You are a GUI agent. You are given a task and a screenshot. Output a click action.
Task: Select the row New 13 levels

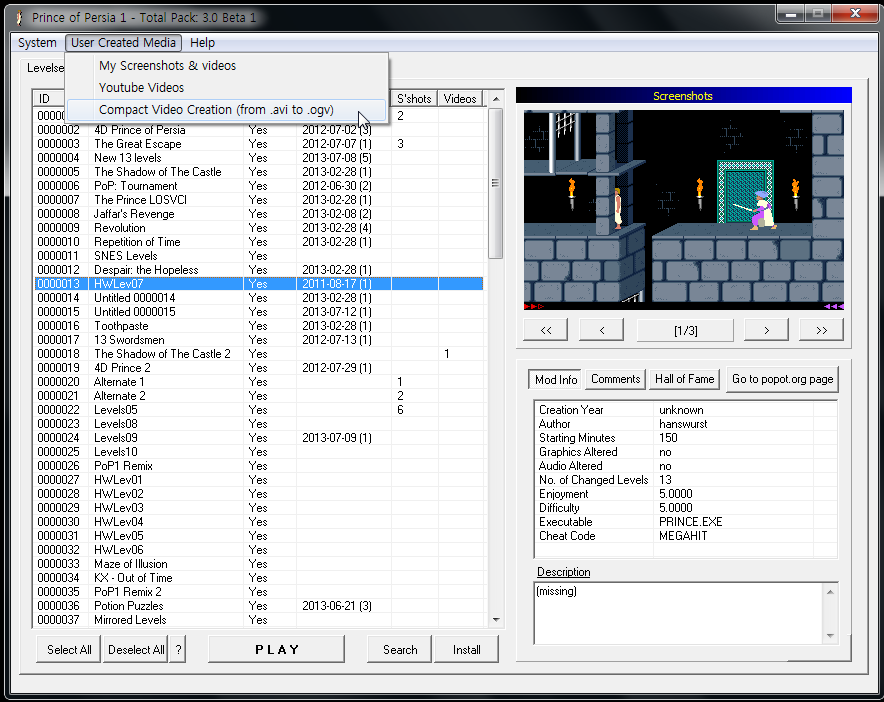coord(259,158)
